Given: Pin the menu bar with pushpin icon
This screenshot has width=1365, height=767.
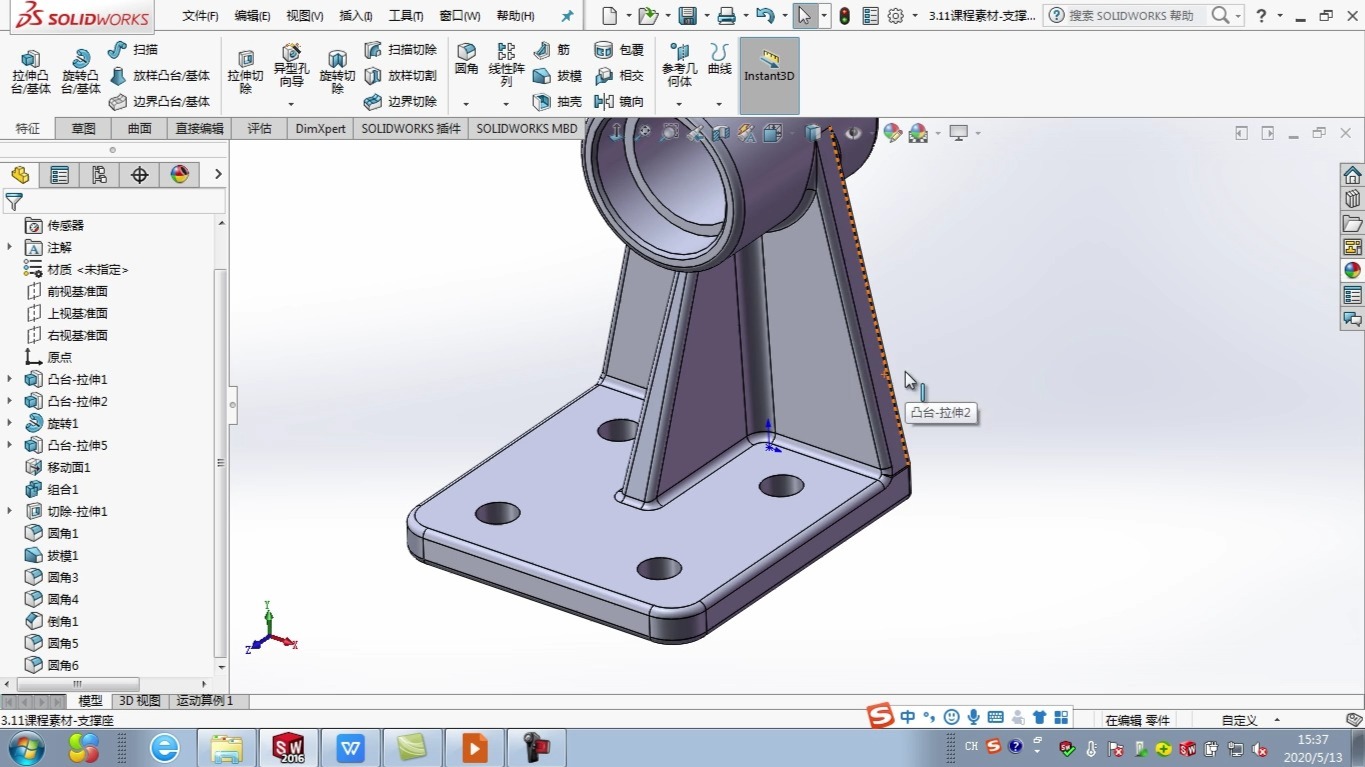Looking at the screenshot, I should [567, 16].
